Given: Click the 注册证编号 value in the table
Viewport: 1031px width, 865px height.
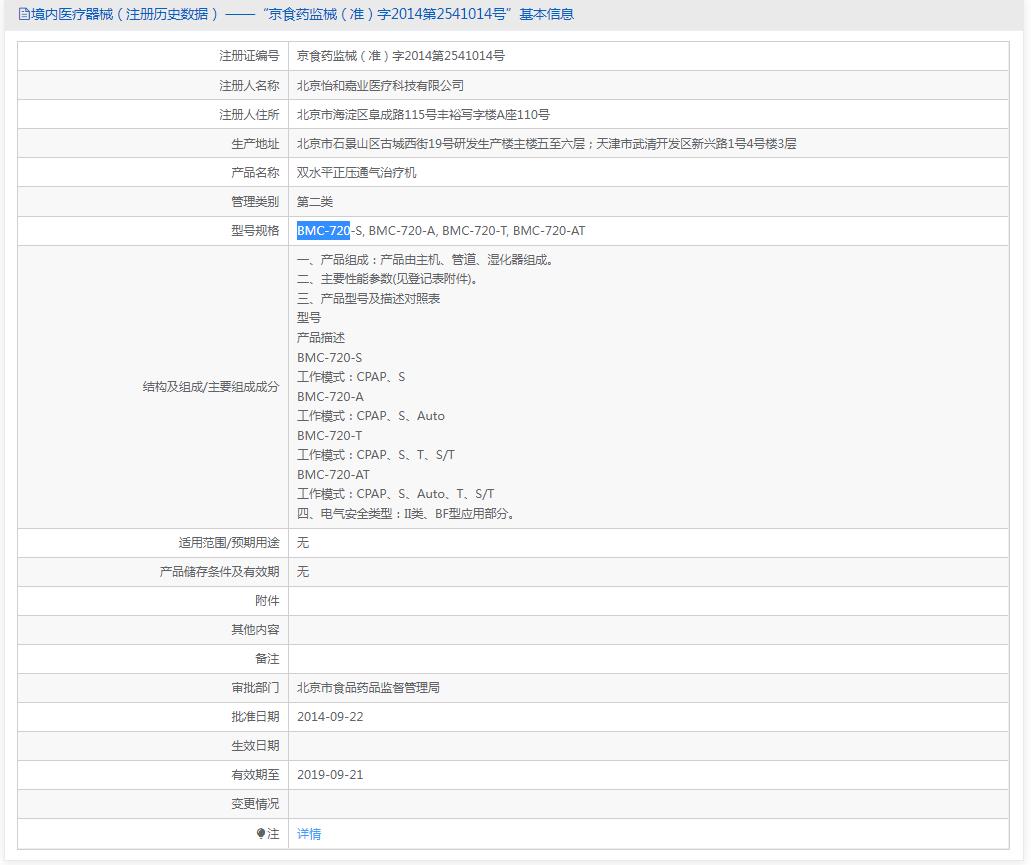Looking at the screenshot, I should (x=400, y=56).
